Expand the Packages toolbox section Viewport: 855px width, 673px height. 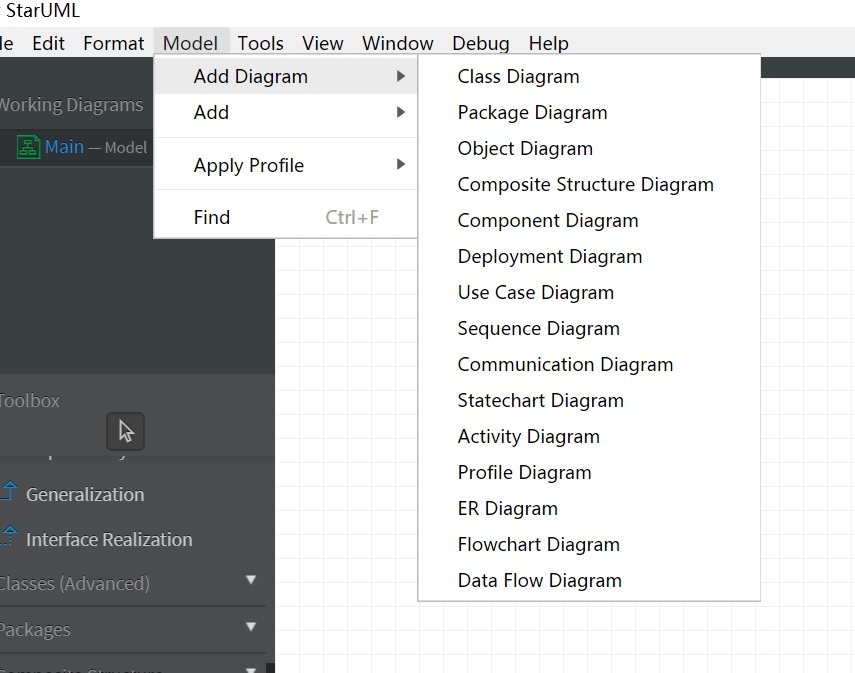(x=250, y=627)
